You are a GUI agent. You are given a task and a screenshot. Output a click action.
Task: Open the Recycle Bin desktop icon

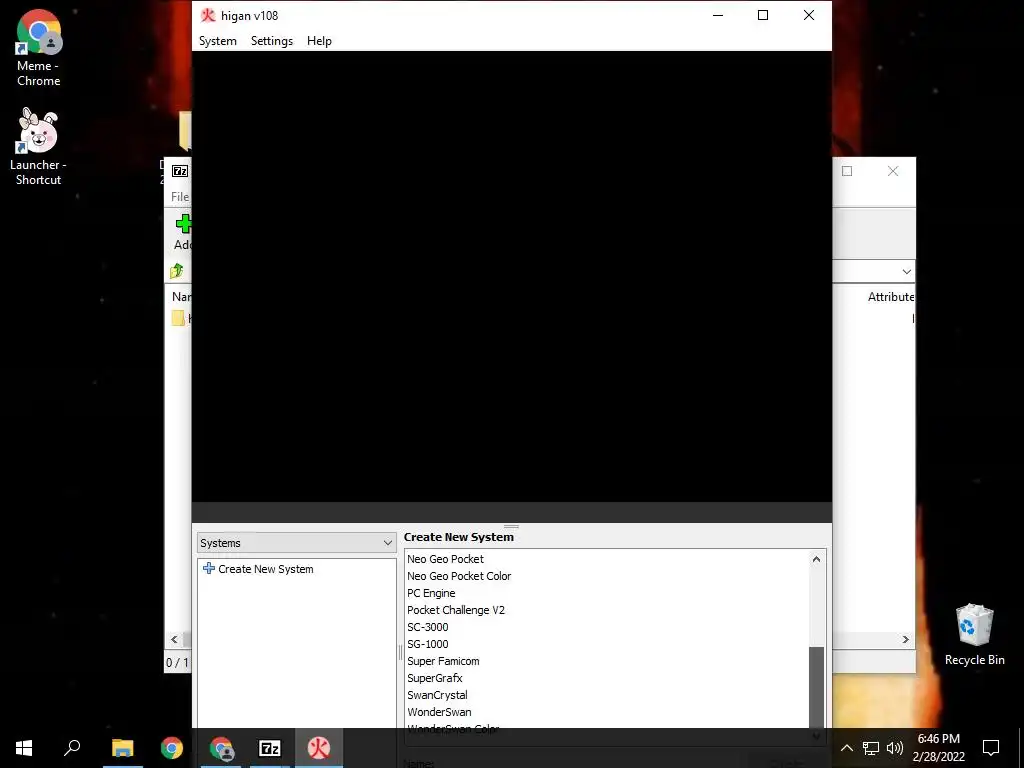tap(974, 635)
